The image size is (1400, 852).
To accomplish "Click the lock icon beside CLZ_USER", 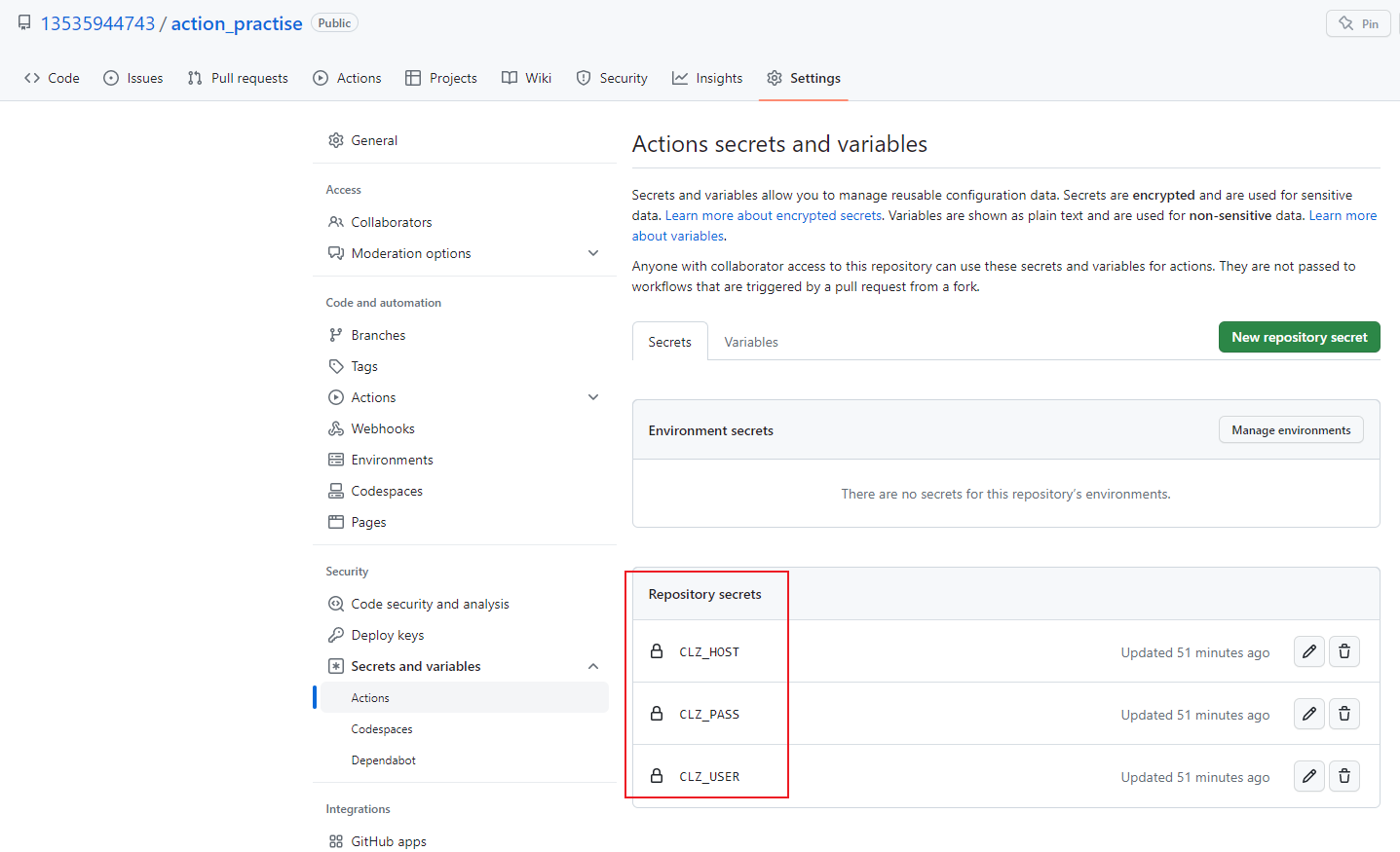I will (657, 776).
